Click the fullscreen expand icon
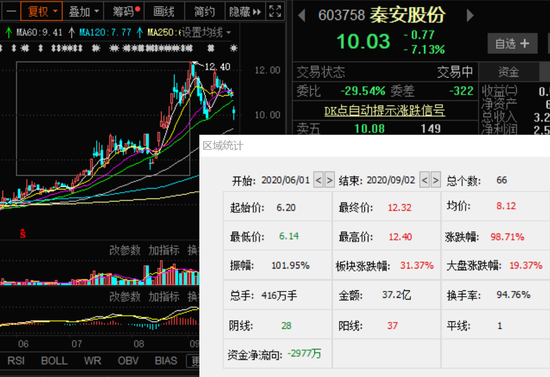The height and width of the screenshot is (377, 550). coord(275,11)
